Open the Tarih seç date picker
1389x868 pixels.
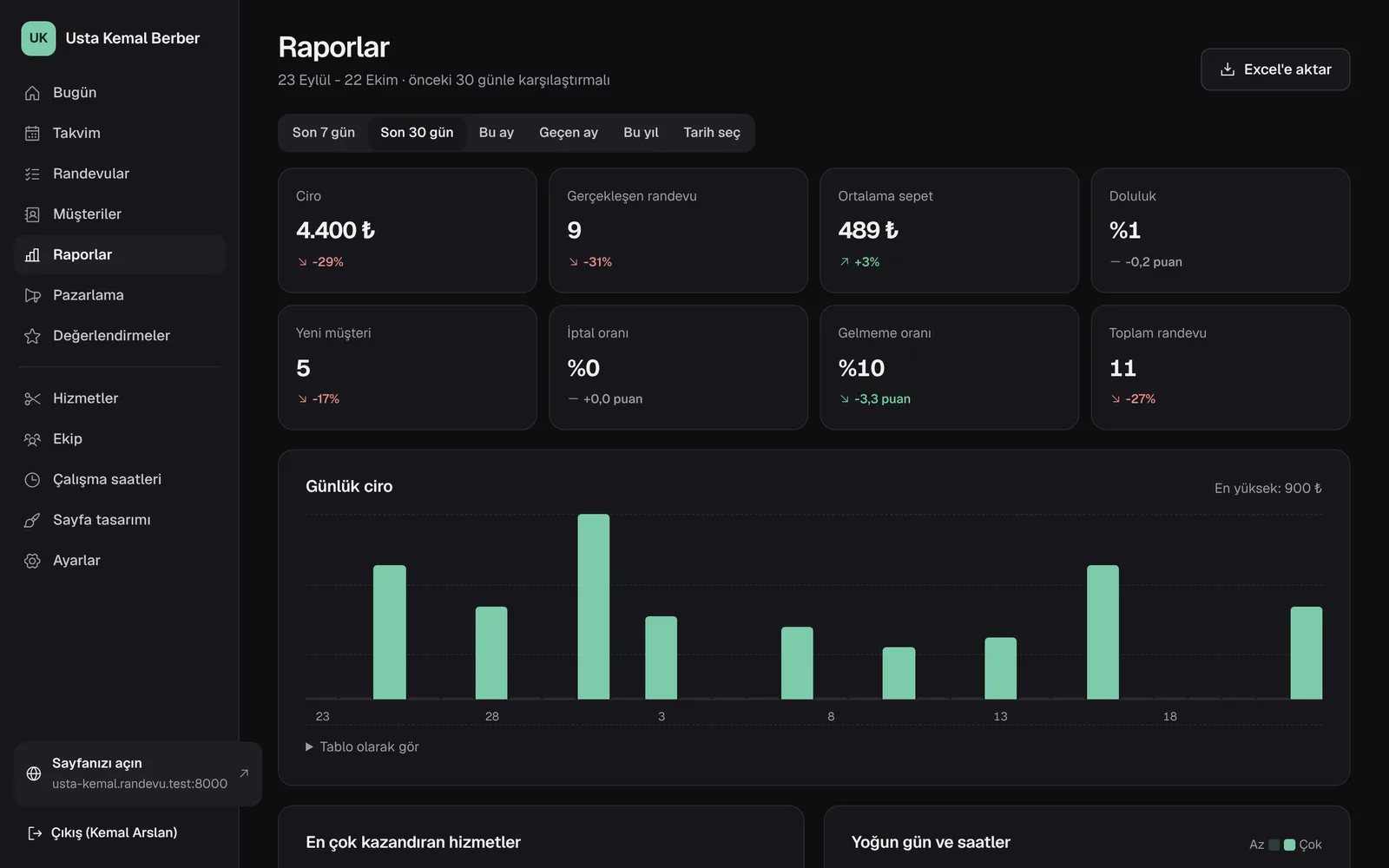point(712,133)
